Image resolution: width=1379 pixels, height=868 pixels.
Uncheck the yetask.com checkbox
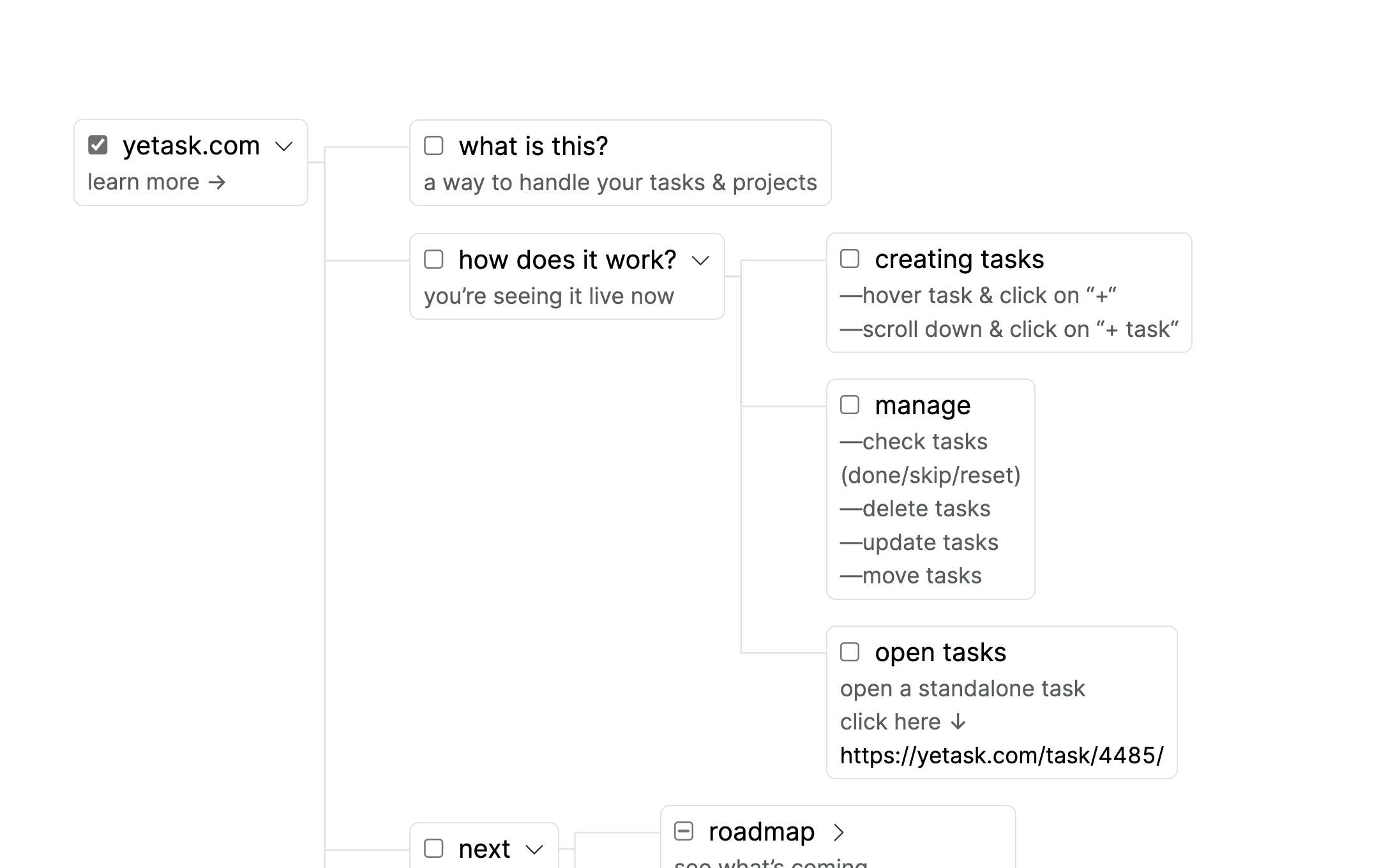pos(98,146)
